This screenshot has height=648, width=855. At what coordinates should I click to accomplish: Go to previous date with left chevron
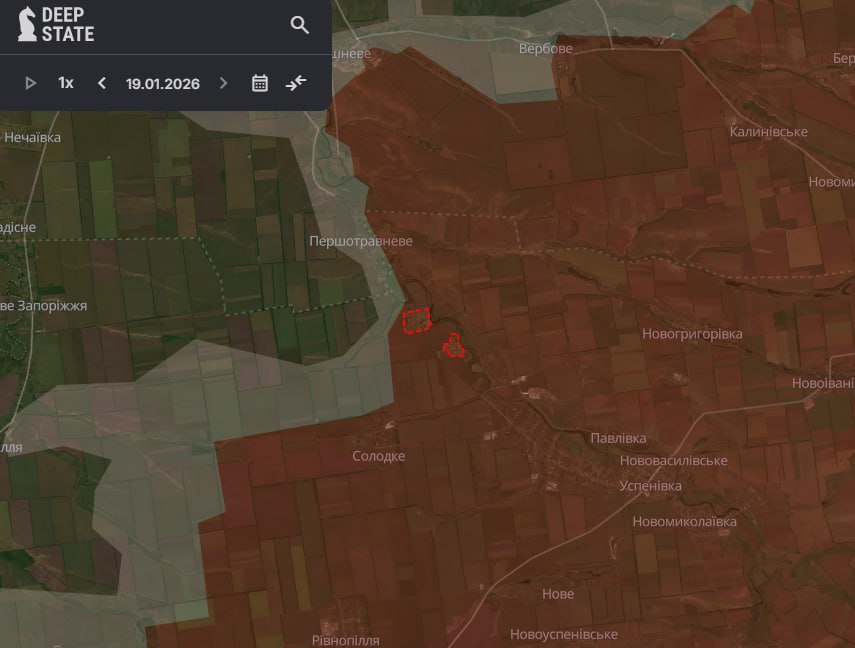102,83
